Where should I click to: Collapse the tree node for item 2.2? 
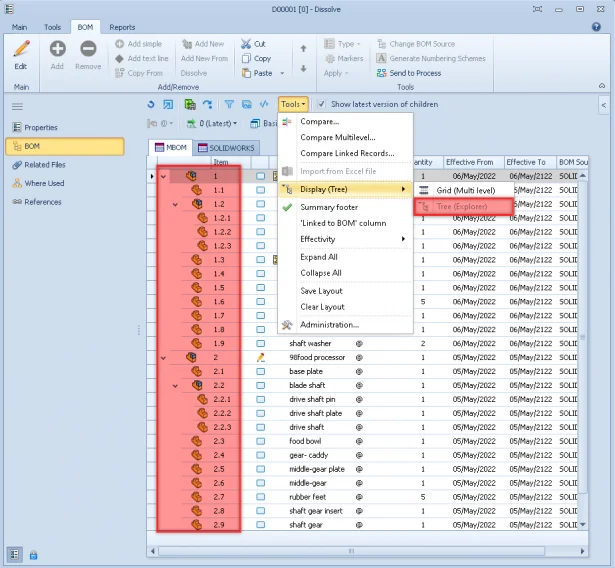tap(175, 385)
